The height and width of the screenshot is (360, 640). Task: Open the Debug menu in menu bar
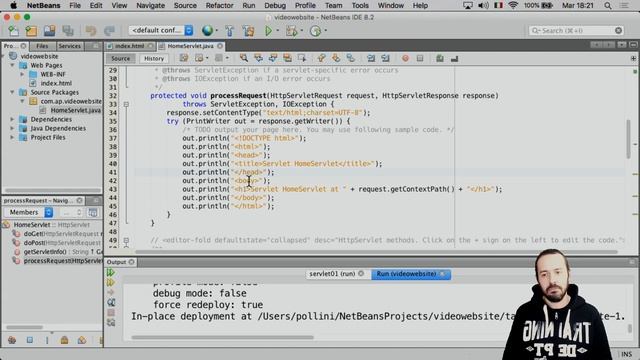(x=275, y=6)
